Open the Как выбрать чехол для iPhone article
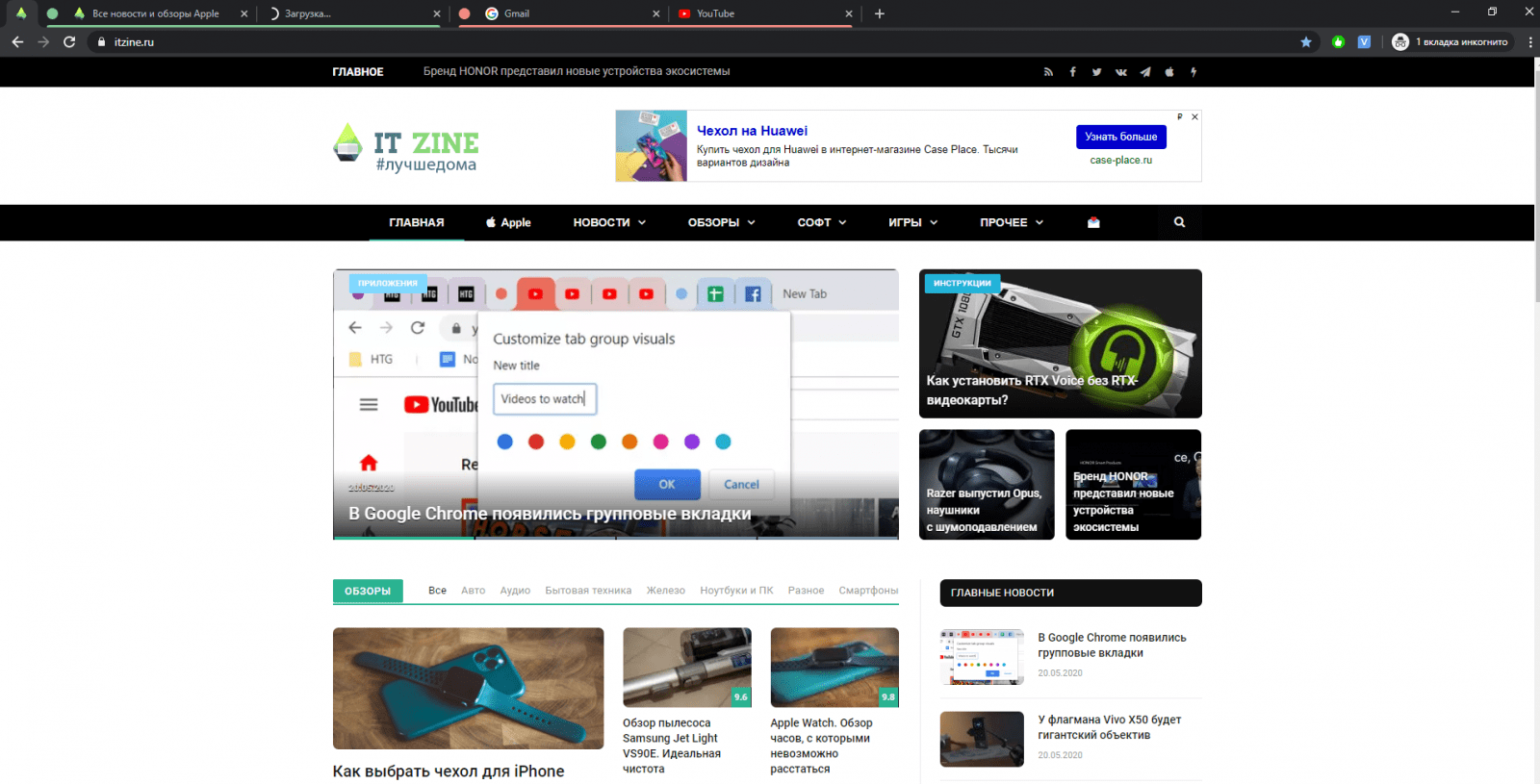 (468, 704)
